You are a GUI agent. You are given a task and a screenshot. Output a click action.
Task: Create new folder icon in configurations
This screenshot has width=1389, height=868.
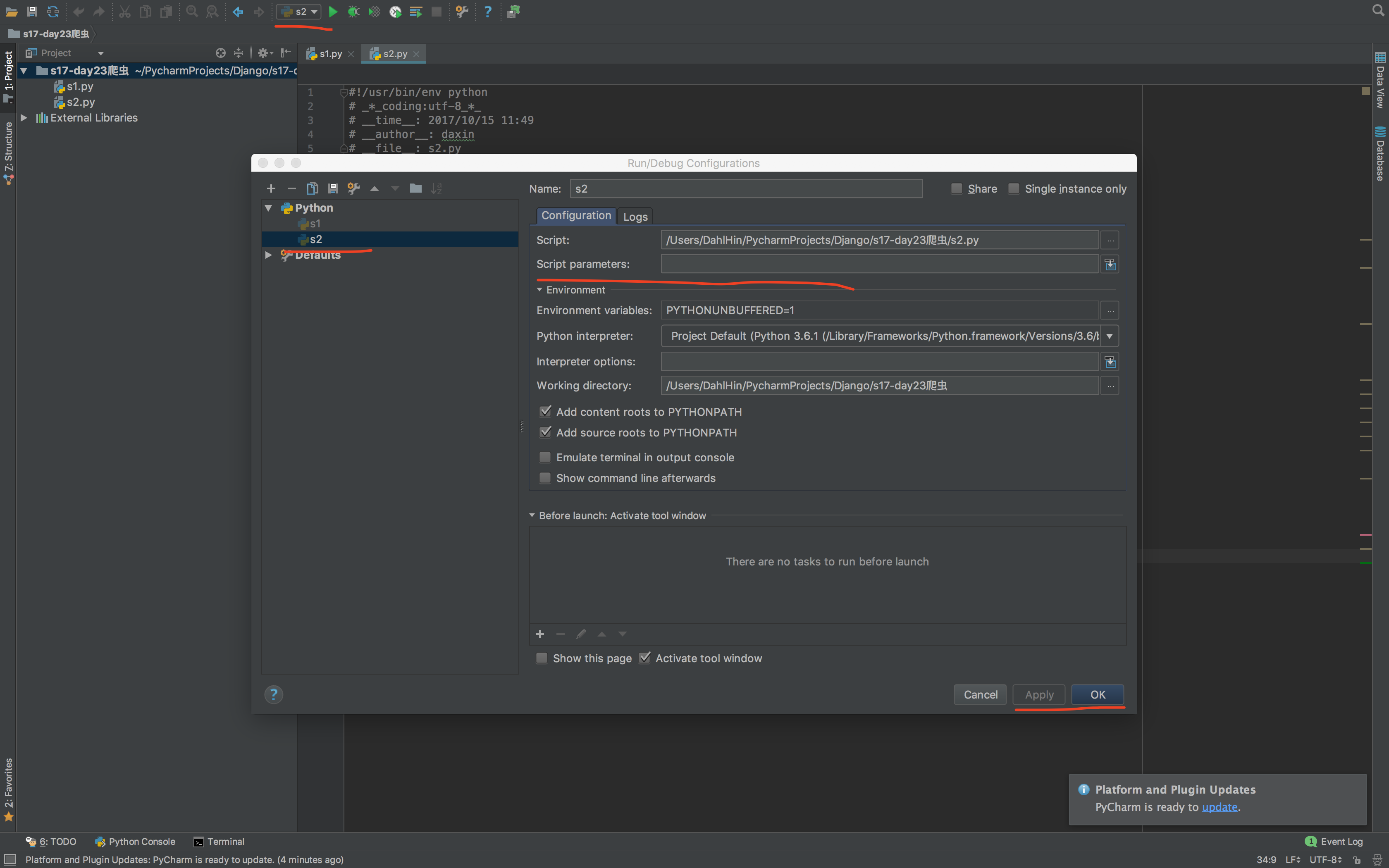[415, 188]
